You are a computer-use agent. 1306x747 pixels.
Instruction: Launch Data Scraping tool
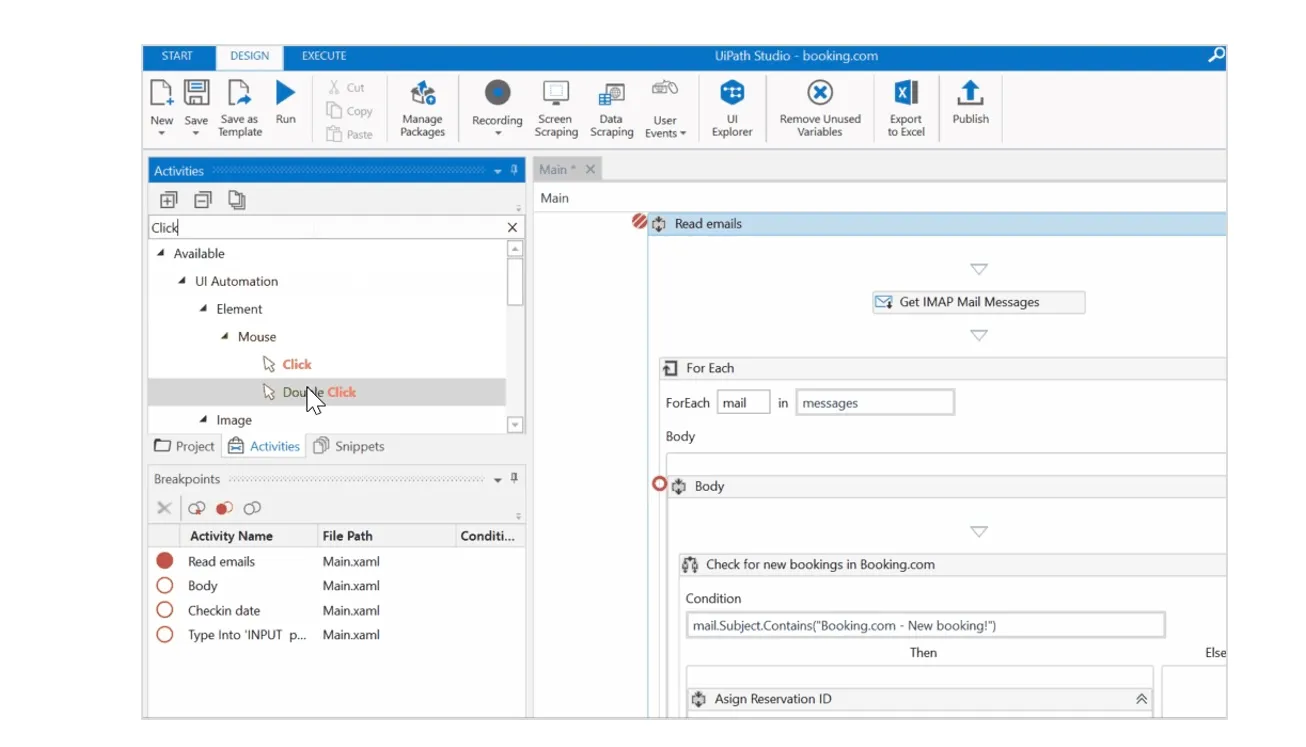click(x=611, y=108)
